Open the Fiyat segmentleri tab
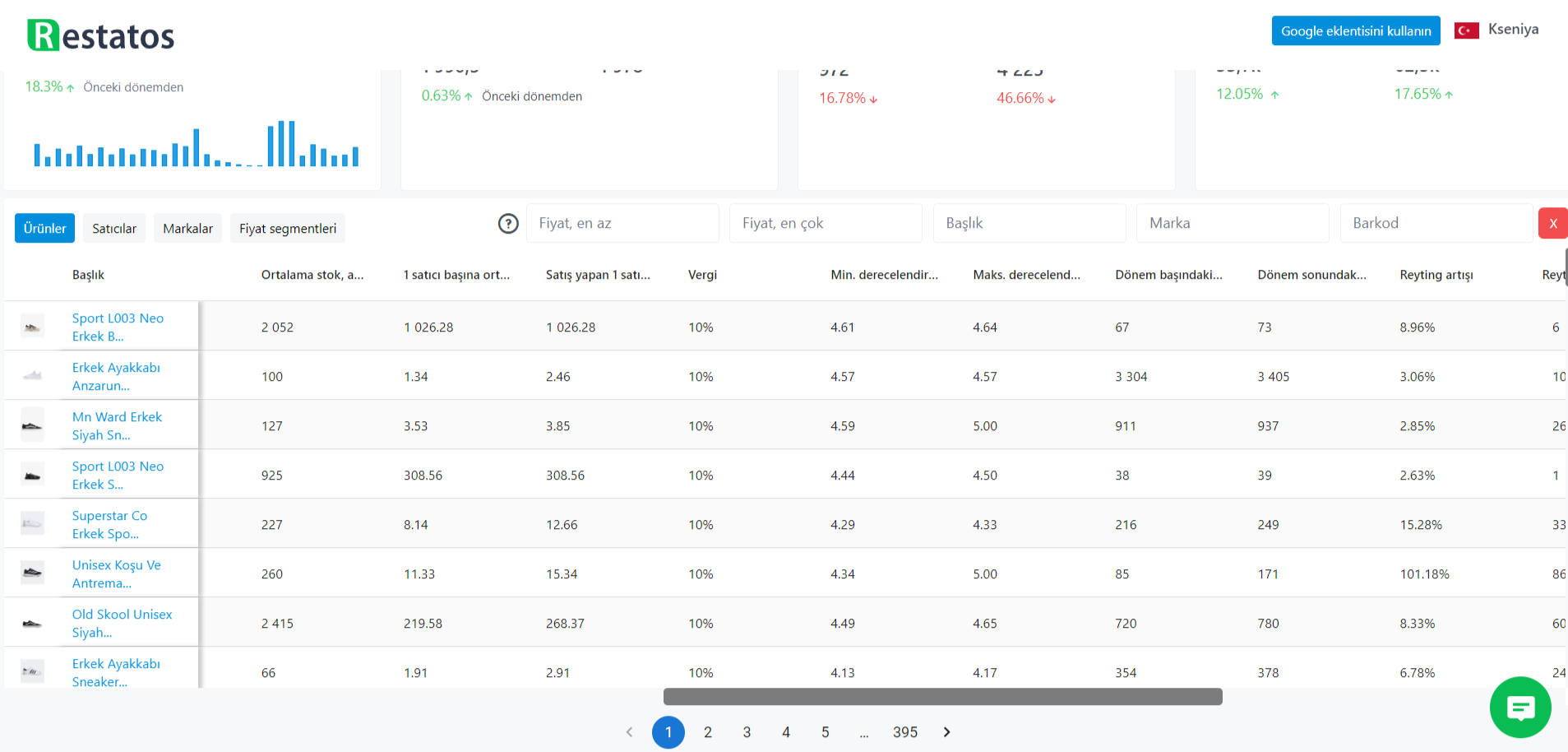Image resolution: width=1568 pixels, height=752 pixels. (288, 228)
